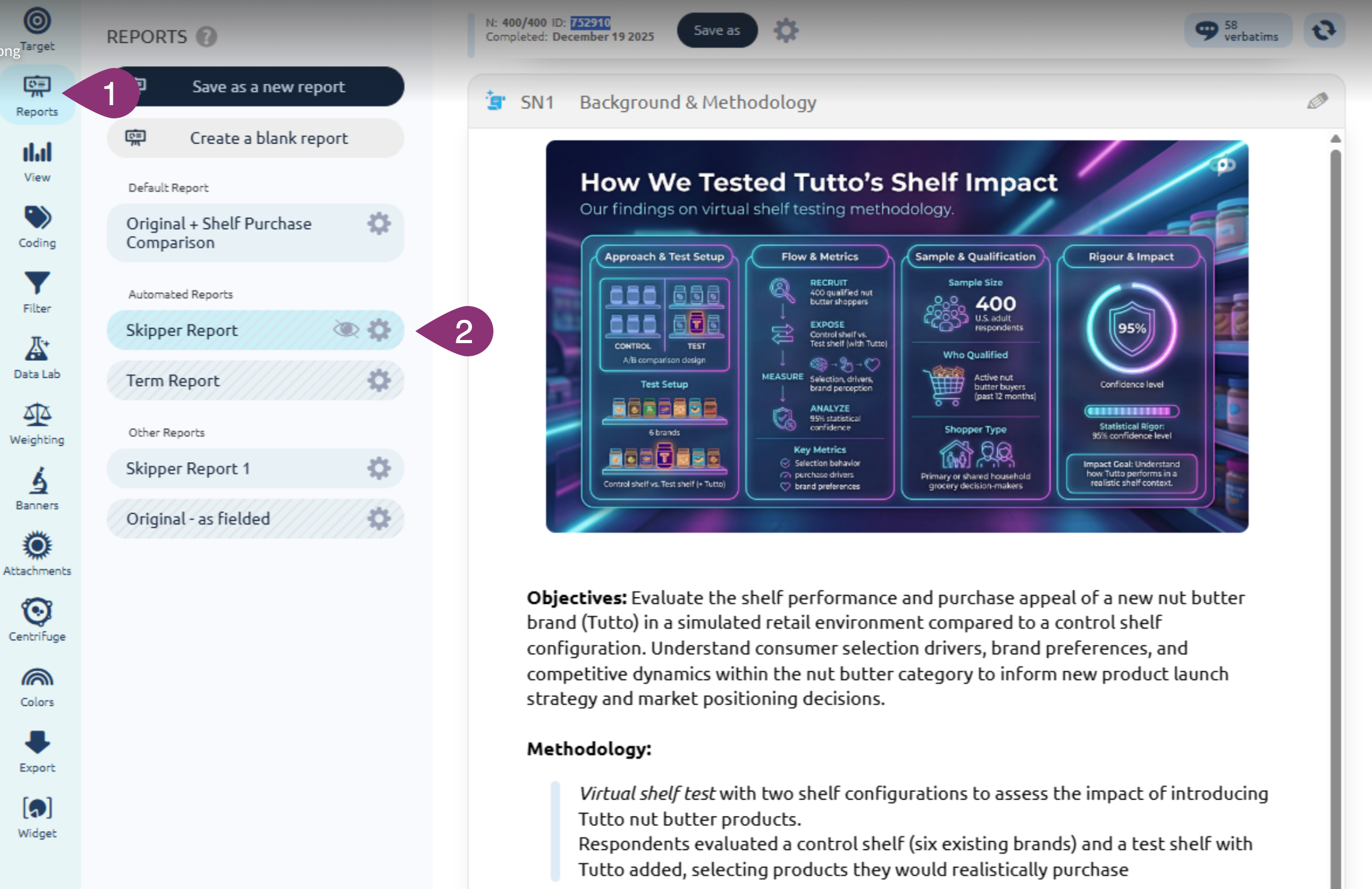Screen dimensions: 1372x889
Task: Click the Virtual shelf test methodology text
Action: [x=923, y=831]
